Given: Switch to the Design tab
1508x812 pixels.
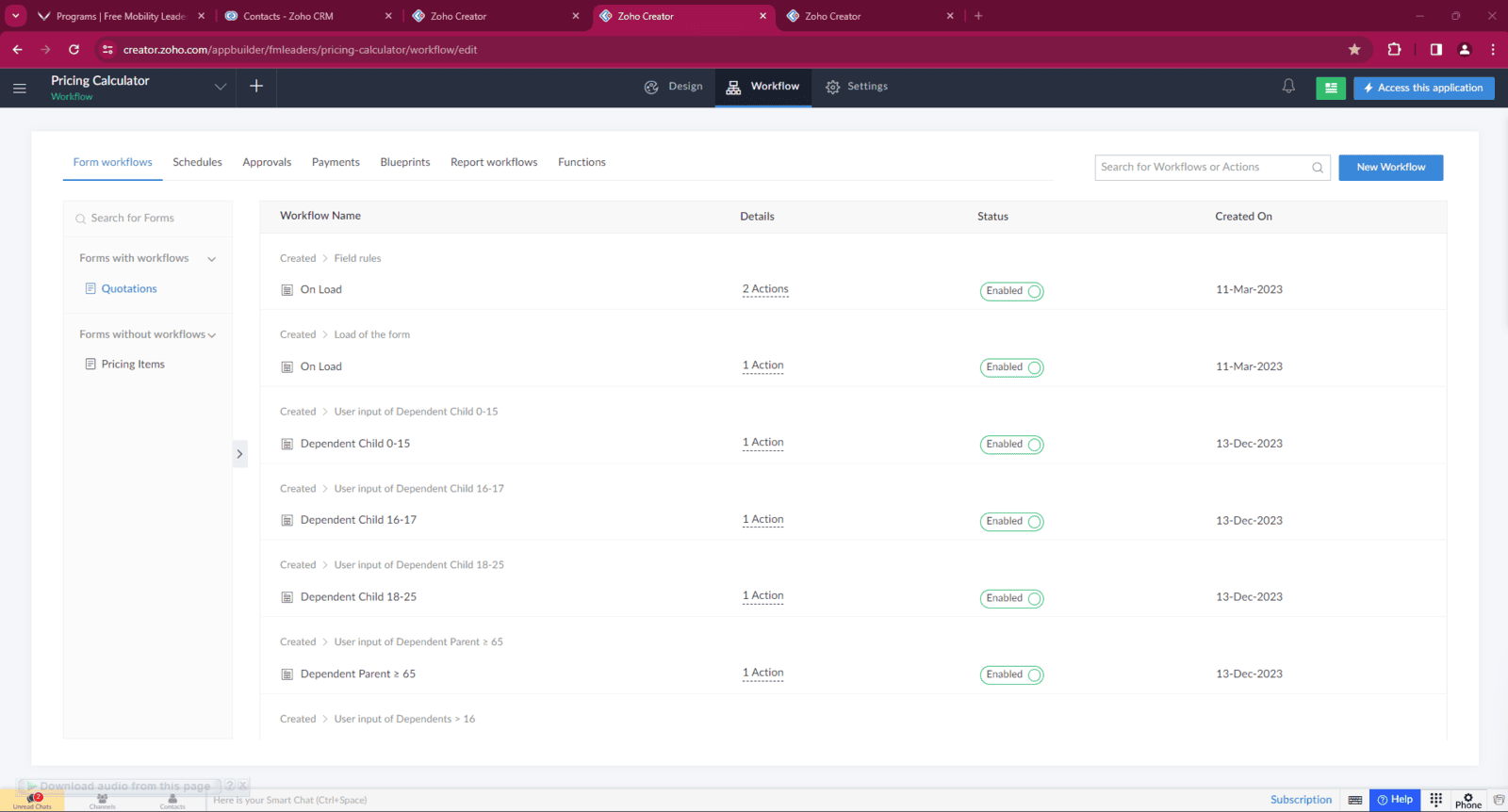Looking at the screenshot, I should (x=673, y=87).
